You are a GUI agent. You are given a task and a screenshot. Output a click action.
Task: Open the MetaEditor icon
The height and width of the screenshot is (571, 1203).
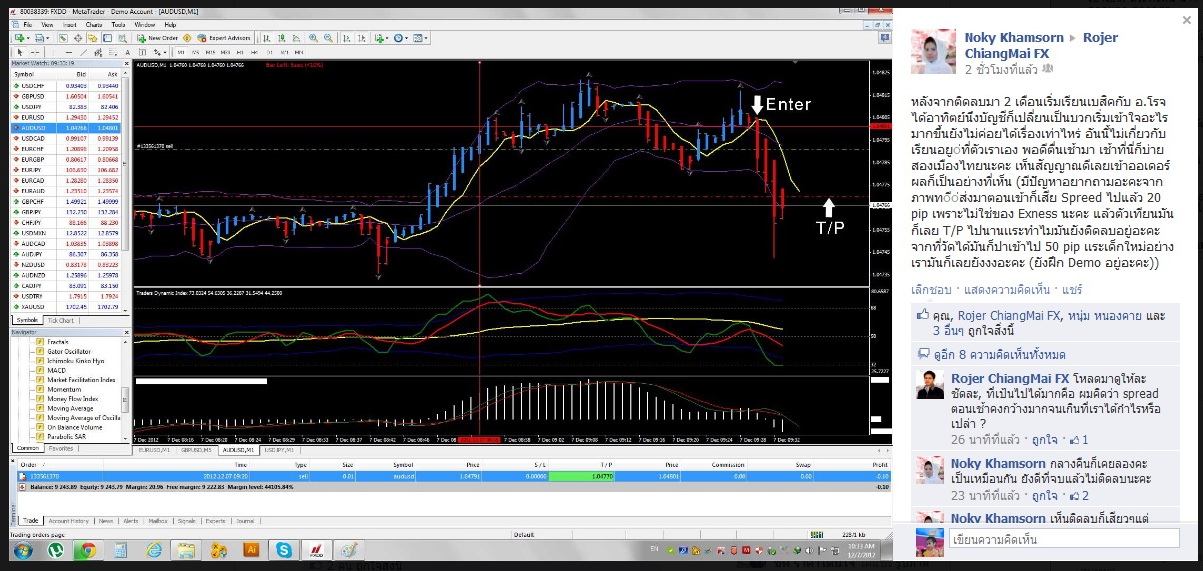pos(186,38)
